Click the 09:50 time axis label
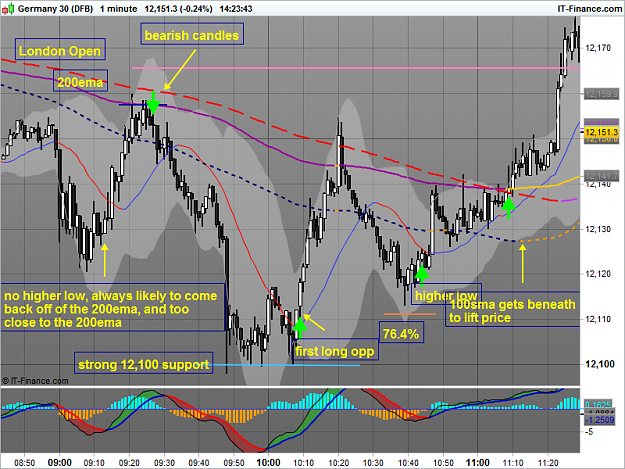 [234, 463]
